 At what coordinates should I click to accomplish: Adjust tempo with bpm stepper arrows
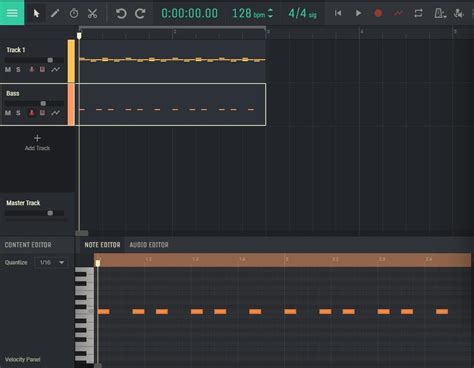click(x=270, y=13)
